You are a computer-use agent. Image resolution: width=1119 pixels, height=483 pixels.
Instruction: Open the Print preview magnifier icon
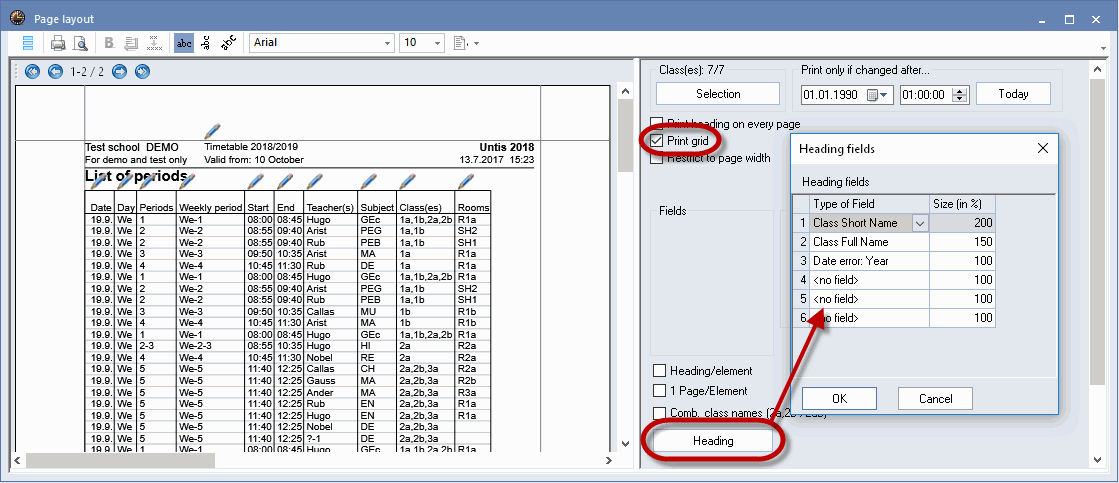(x=80, y=43)
